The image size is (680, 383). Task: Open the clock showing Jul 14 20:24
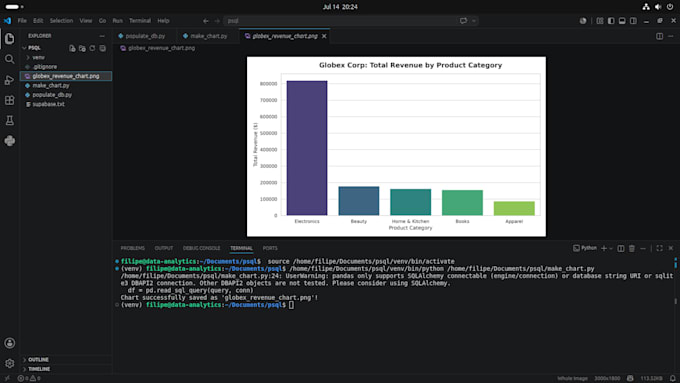pyautogui.click(x=340, y=7)
